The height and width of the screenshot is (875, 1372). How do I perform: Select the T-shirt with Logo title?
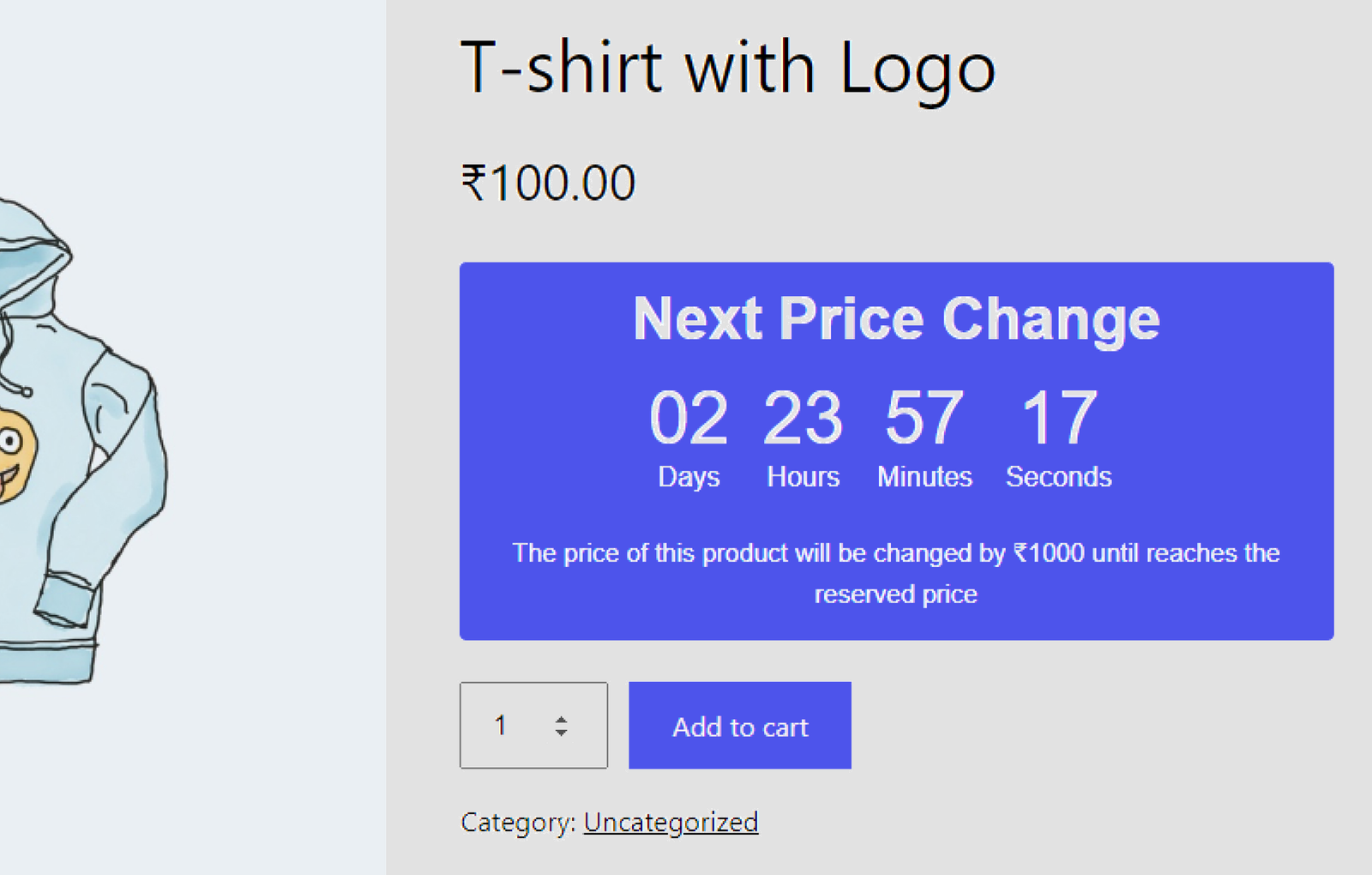coord(727,69)
